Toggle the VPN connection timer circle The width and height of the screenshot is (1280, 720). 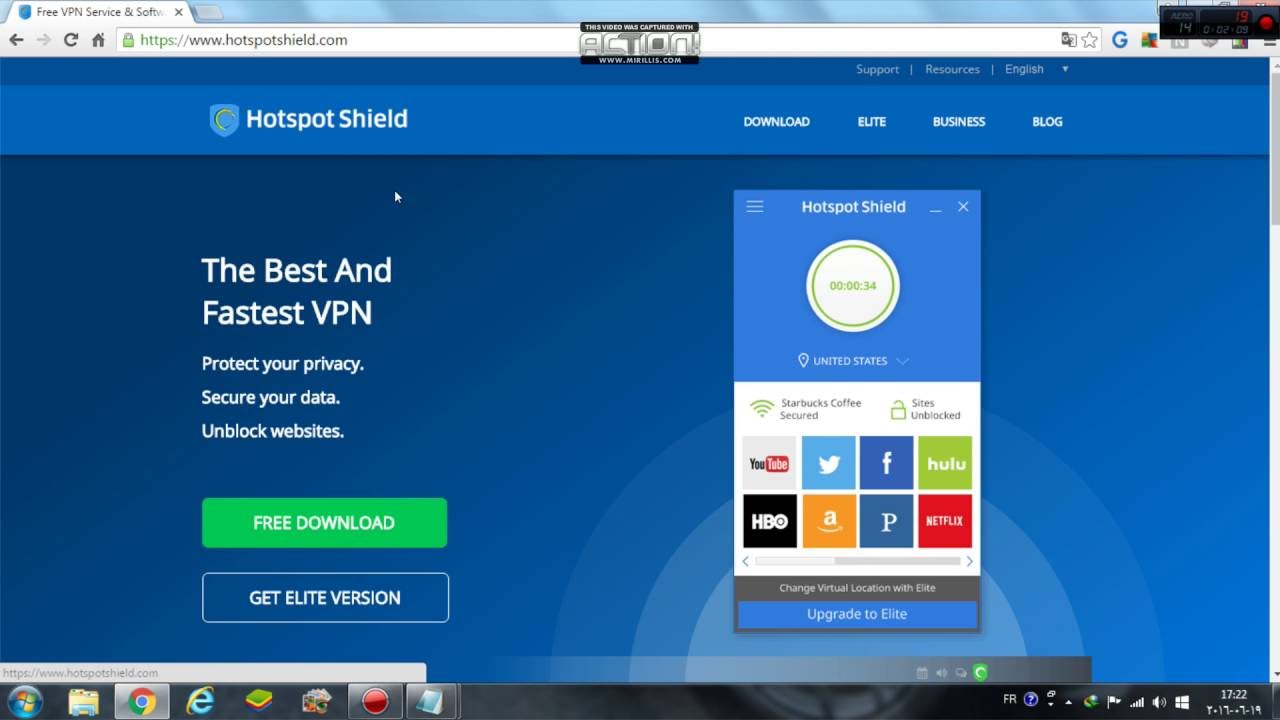tap(853, 285)
